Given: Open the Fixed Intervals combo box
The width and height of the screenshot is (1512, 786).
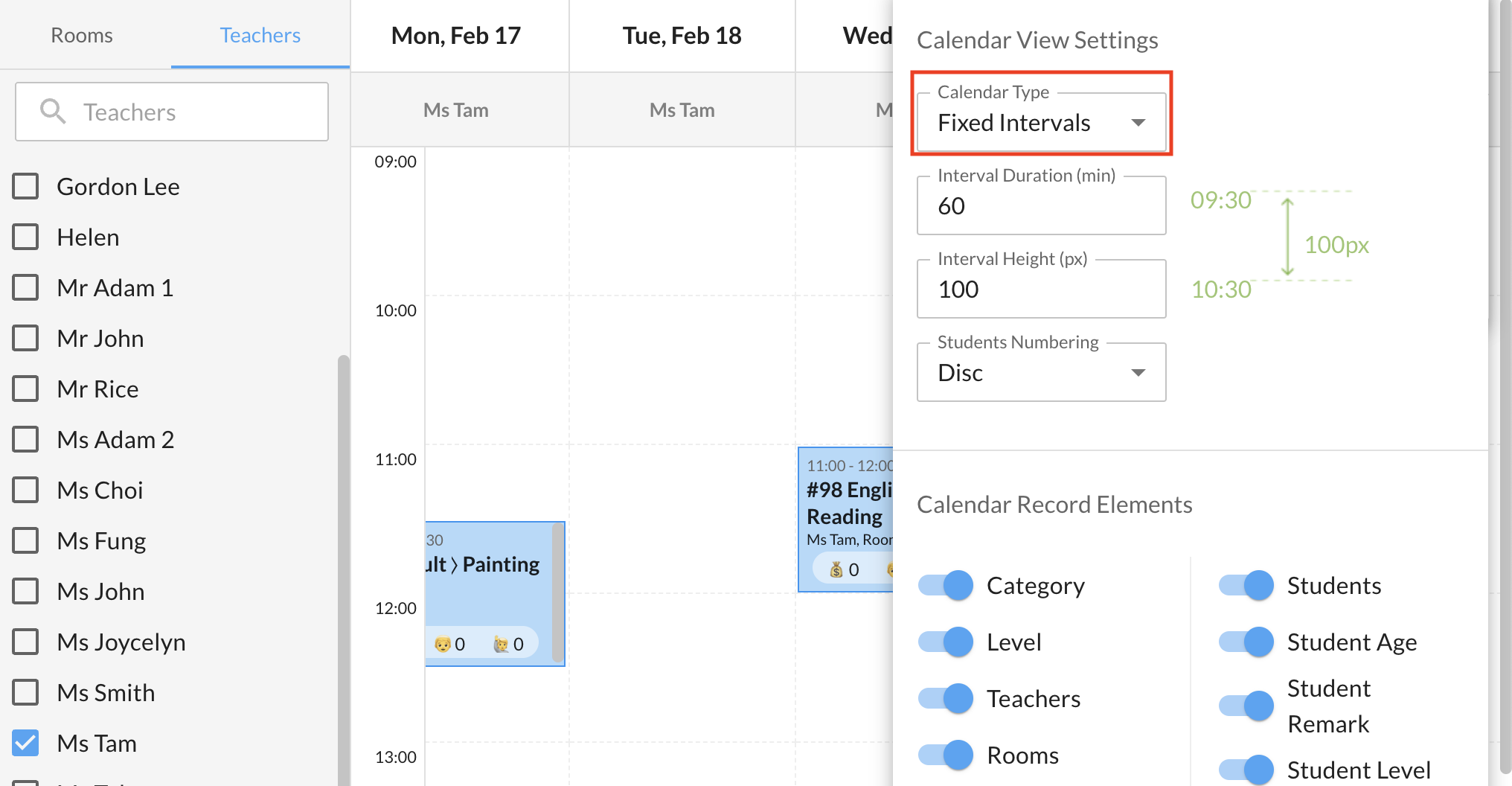Looking at the screenshot, I should 1041,123.
